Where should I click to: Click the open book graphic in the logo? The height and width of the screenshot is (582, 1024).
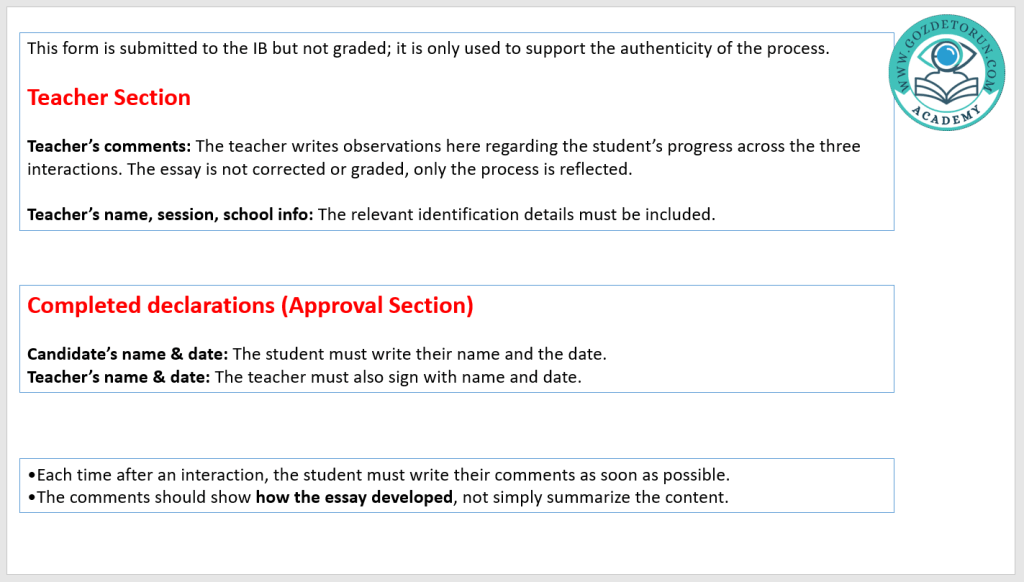[x=946, y=92]
